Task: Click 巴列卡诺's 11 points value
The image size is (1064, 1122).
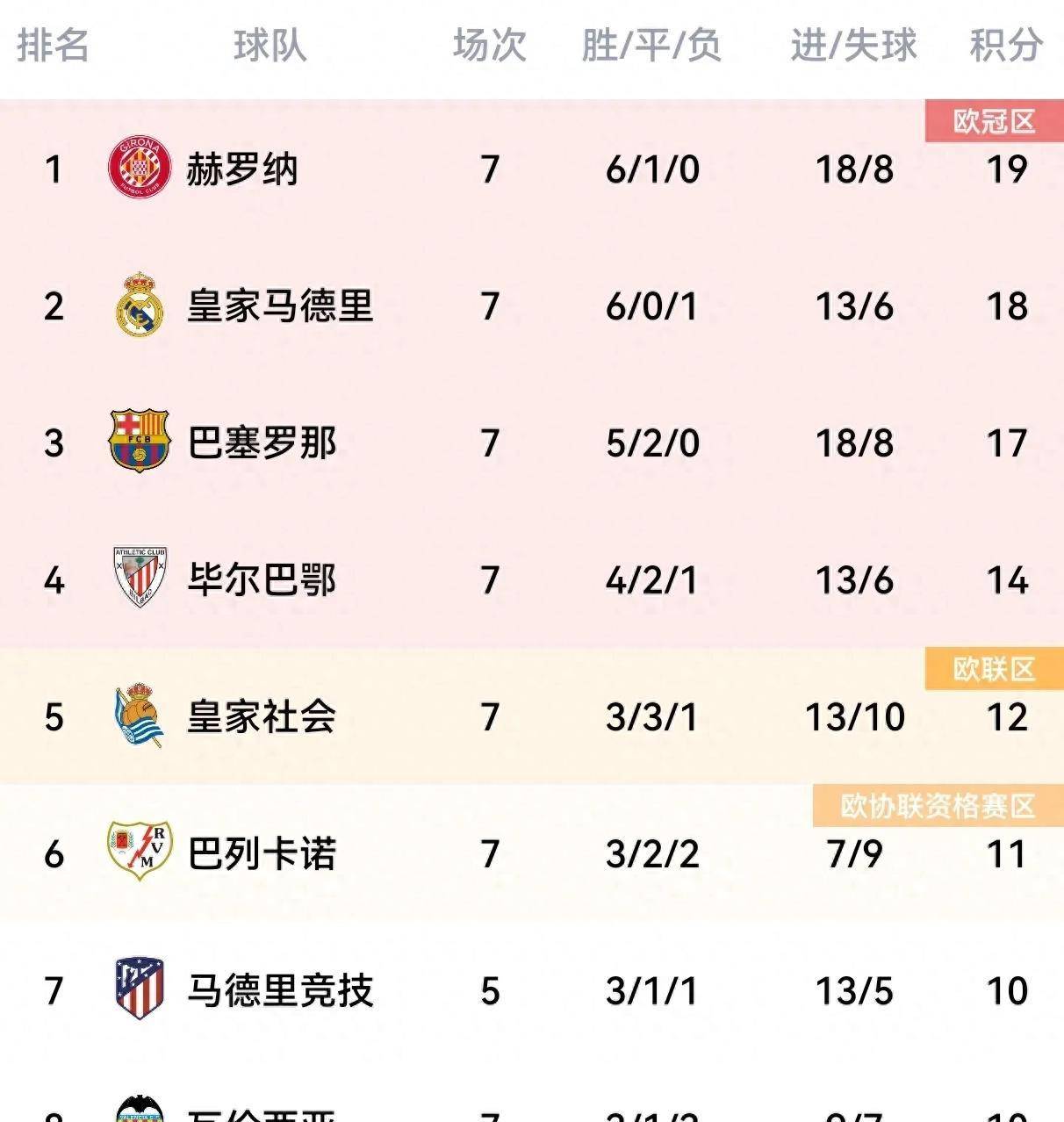Action: (1006, 853)
